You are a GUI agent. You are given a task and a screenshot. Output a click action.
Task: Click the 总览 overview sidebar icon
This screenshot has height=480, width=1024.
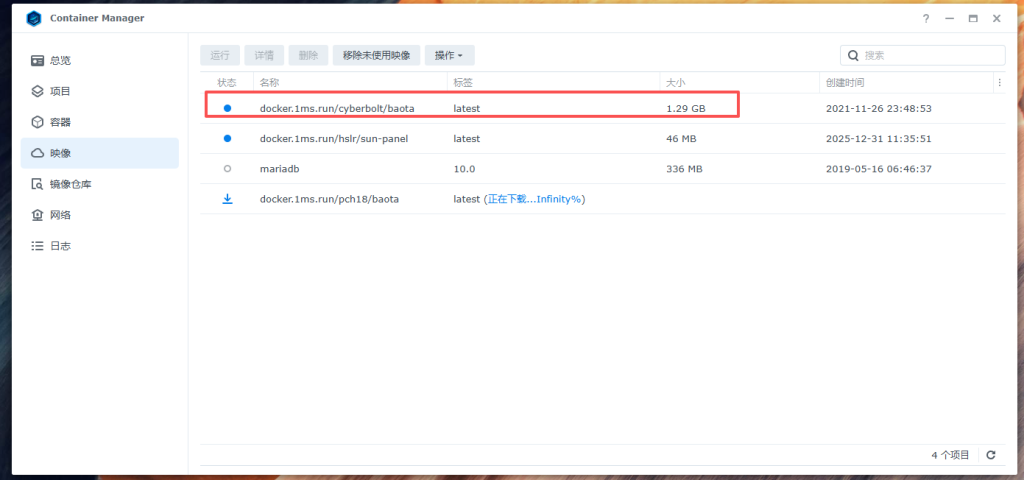tap(37, 61)
